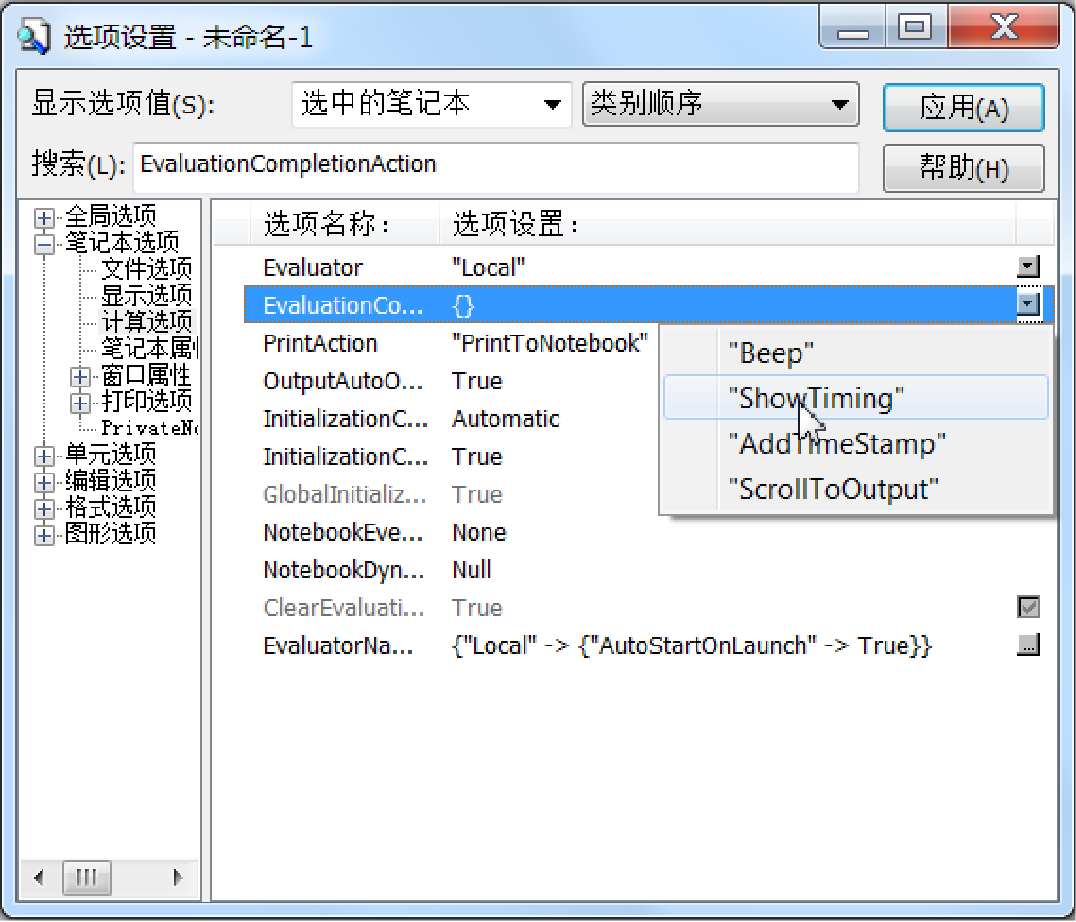Select the 图形选项 tree label

(110, 533)
